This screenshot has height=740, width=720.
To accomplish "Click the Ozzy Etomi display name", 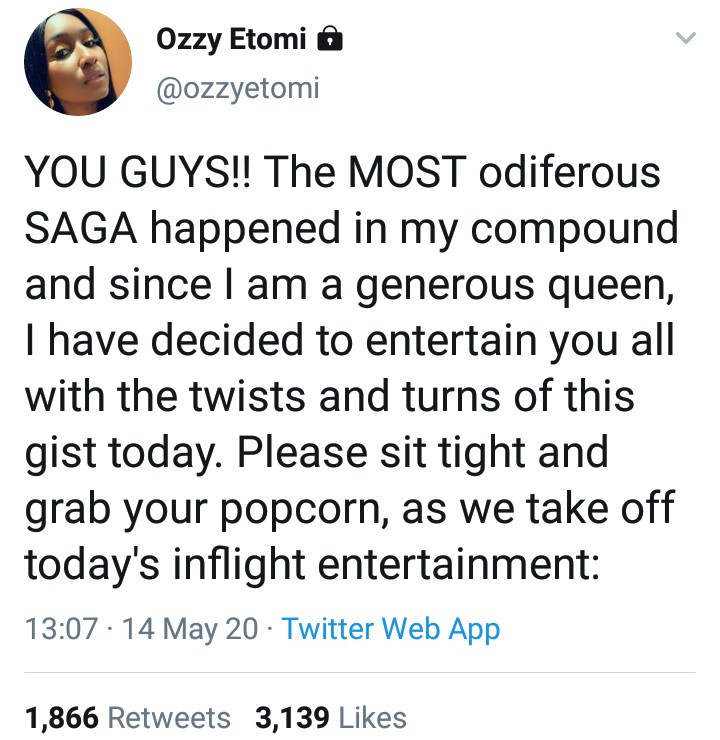I will (x=230, y=40).
